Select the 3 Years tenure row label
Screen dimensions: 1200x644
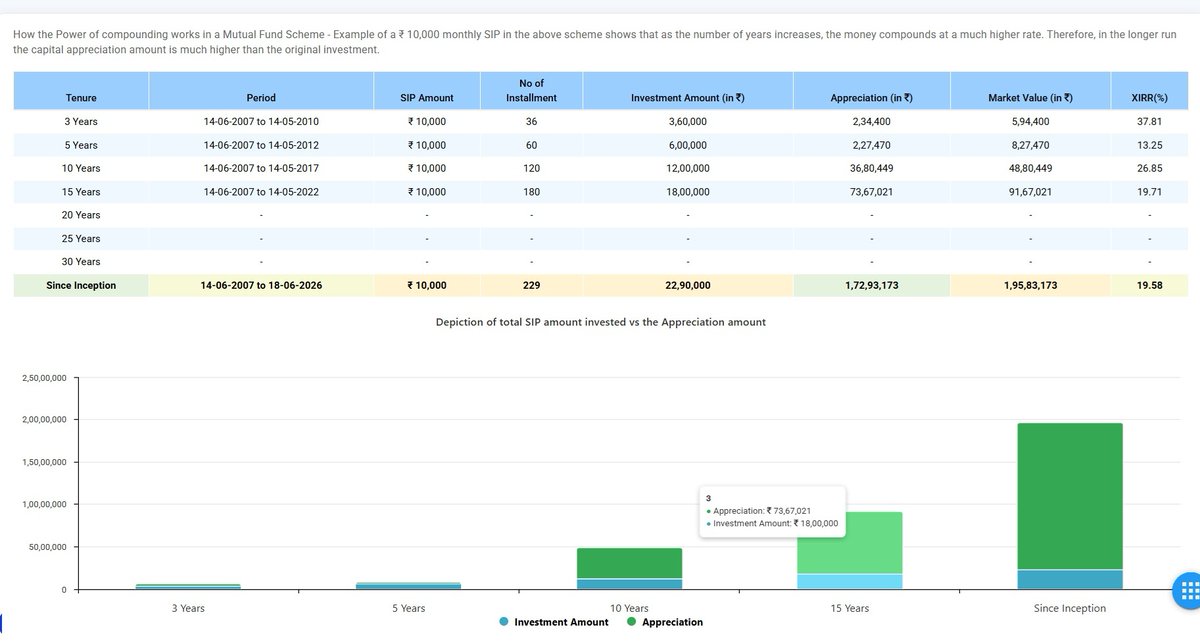tap(81, 121)
